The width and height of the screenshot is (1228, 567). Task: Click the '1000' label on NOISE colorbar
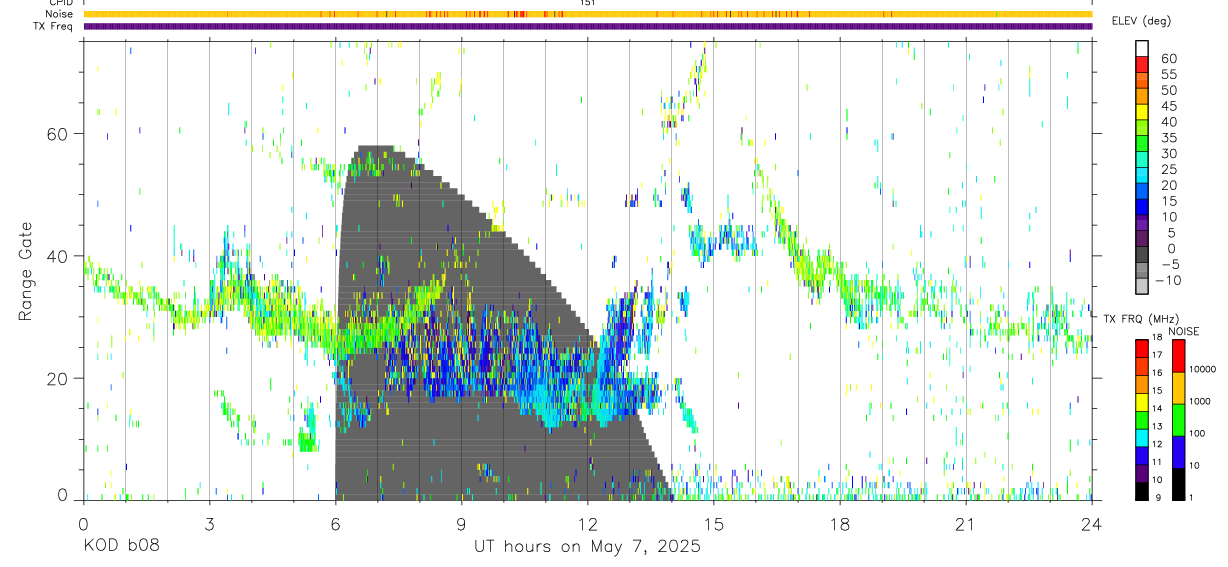pos(1200,402)
